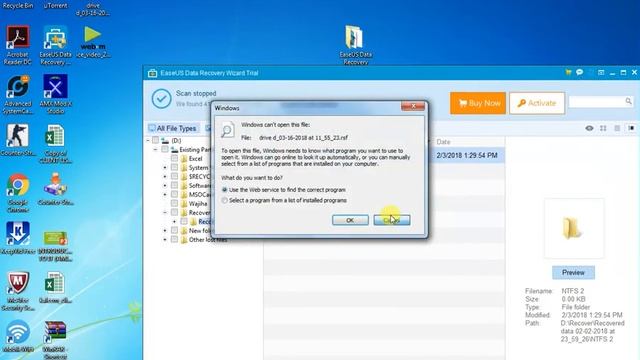The image size is (640, 360).
Task: Open the uTorrent desktop label
Action: point(55,6)
